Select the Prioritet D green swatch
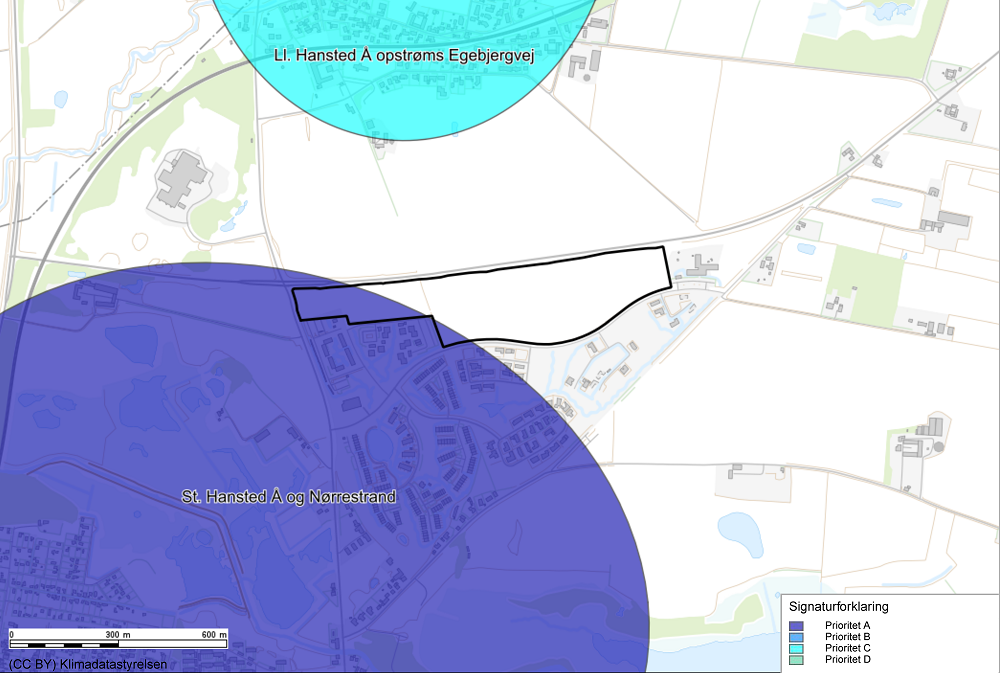 pos(797,660)
